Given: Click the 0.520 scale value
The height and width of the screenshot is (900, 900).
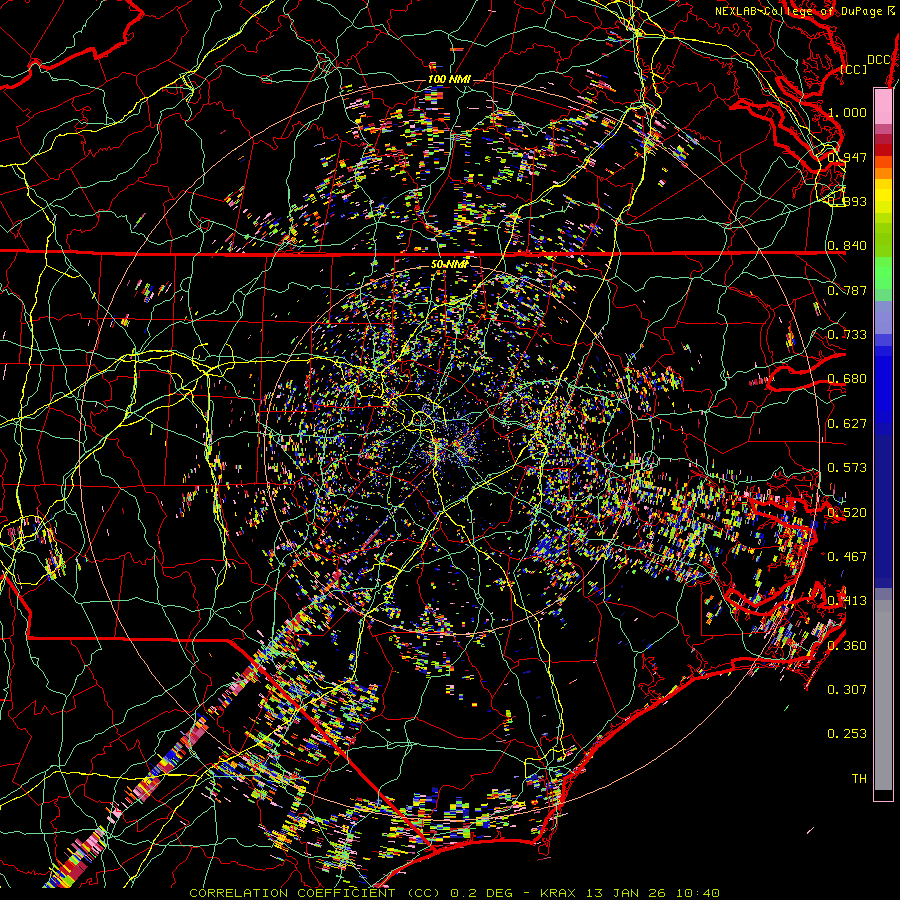Looking at the screenshot, I should tap(848, 513).
